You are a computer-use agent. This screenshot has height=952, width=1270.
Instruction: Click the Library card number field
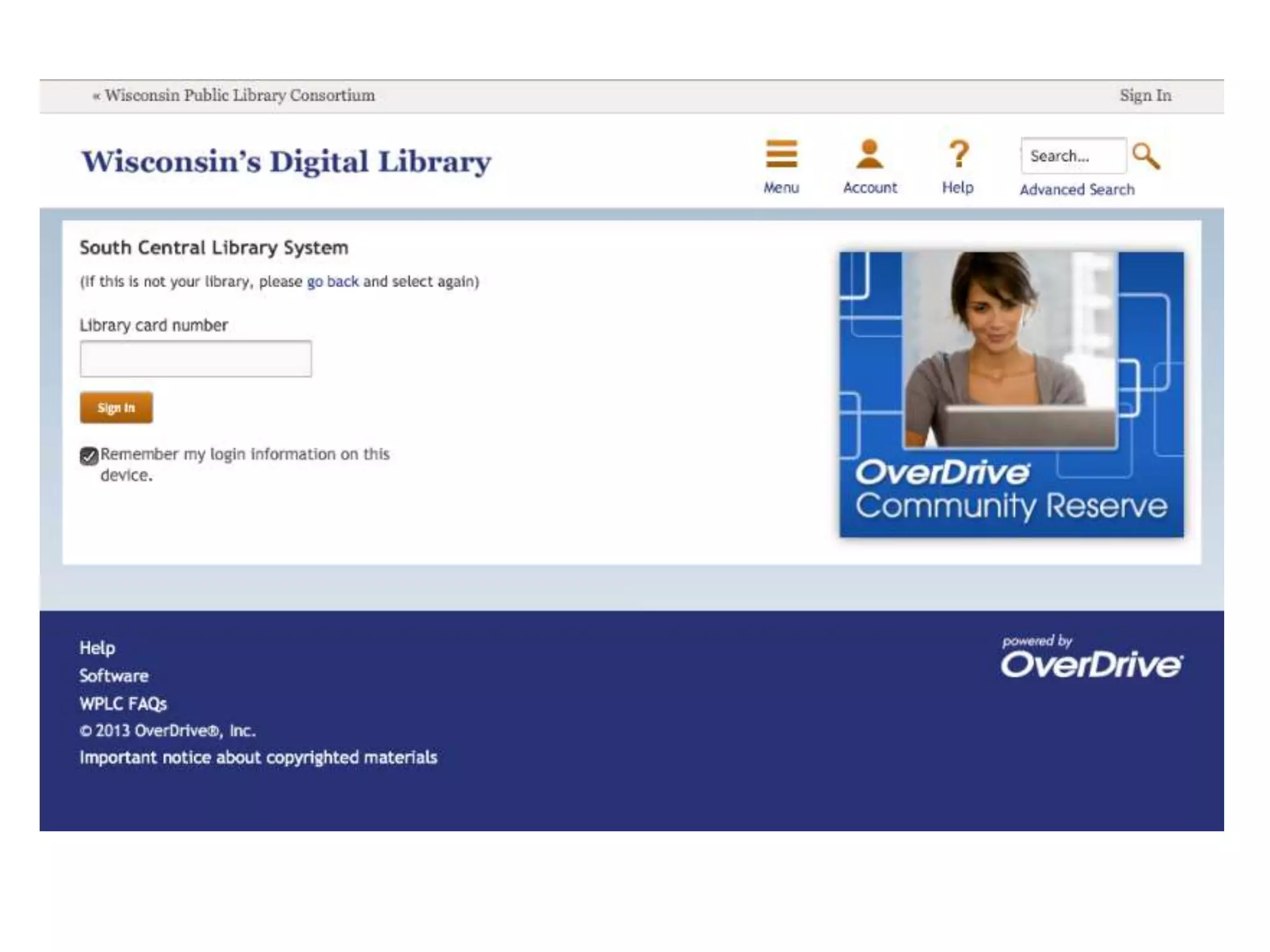tap(195, 359)
